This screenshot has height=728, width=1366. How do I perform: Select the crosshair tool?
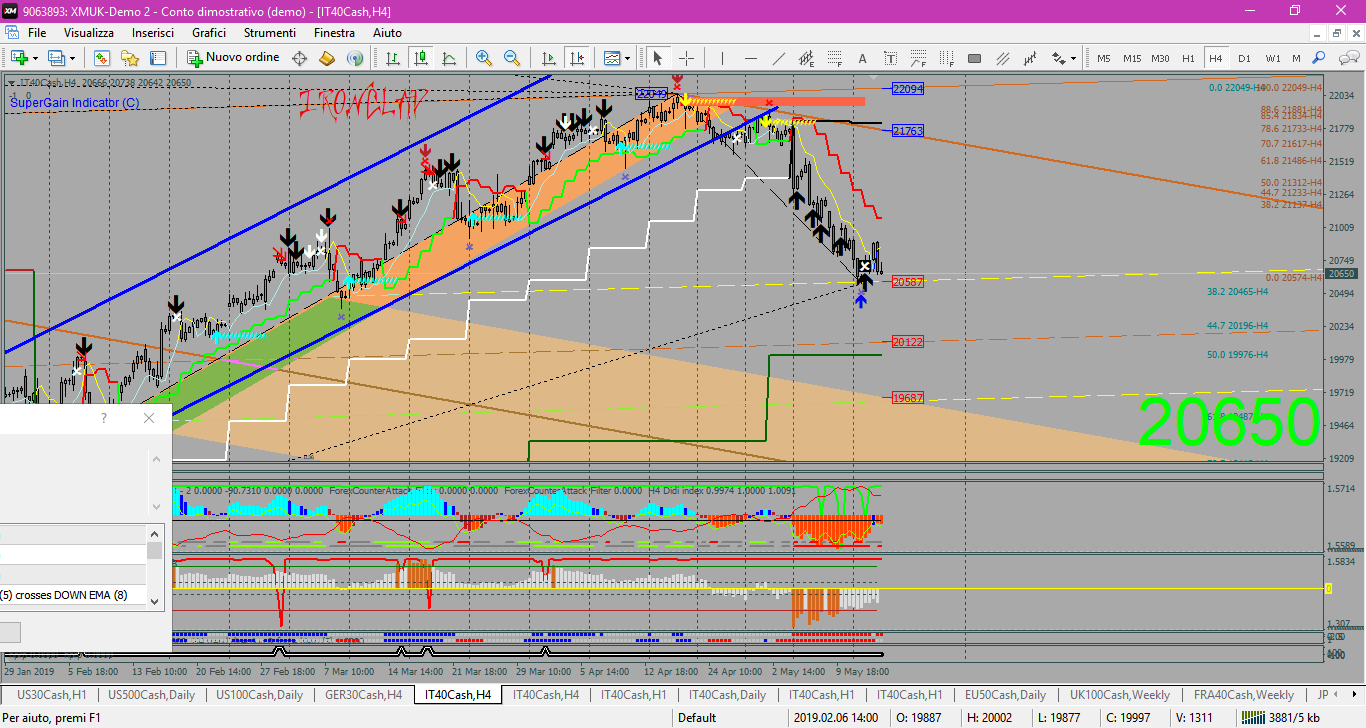686,58
